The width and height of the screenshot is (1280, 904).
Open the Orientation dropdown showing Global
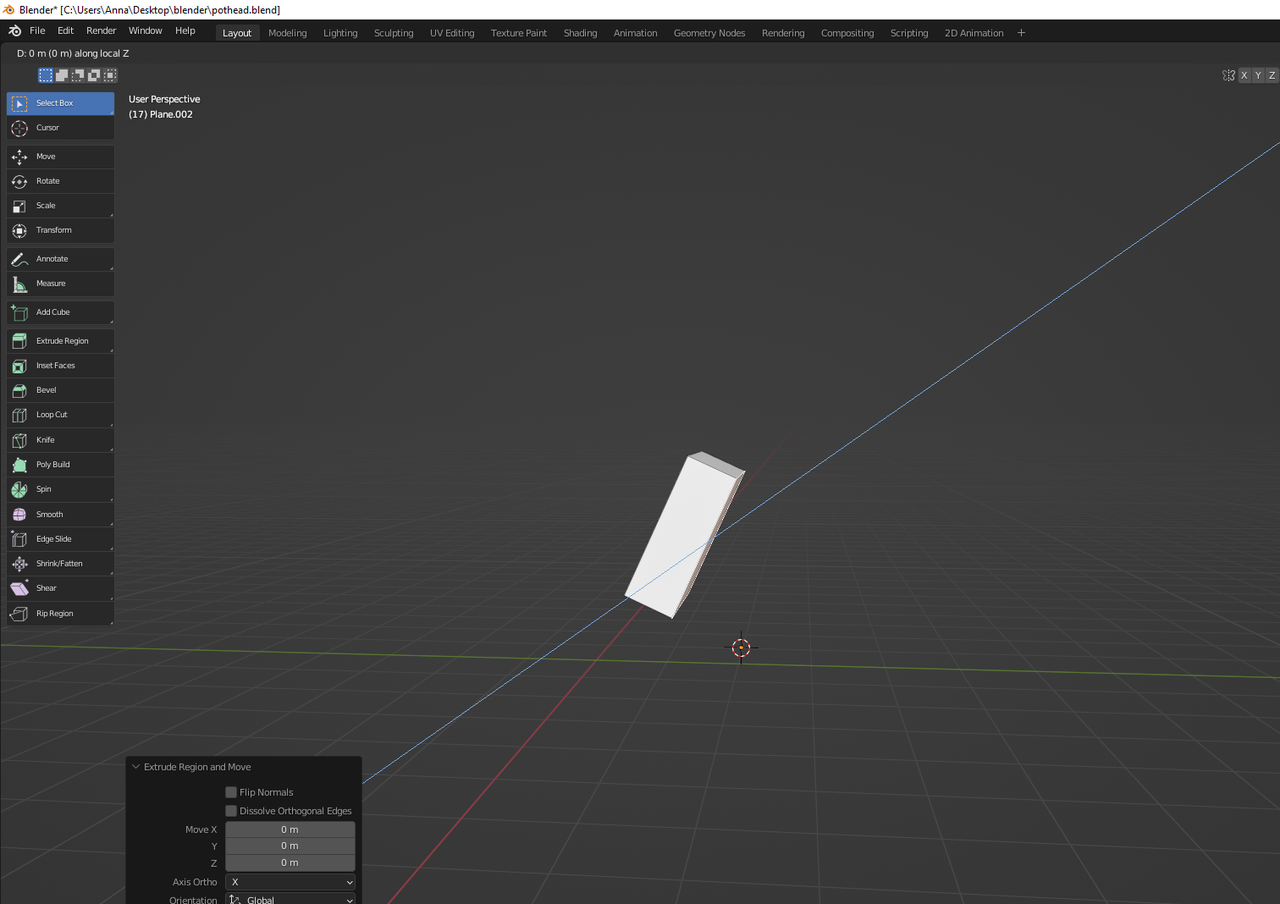coord(290,900)
